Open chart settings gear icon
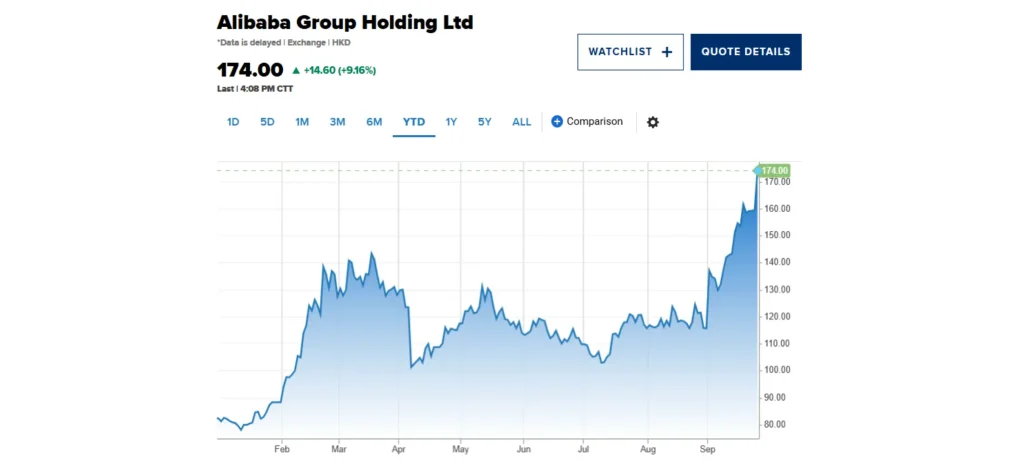This screenshot has width=1024, height=461. [653, 122]
